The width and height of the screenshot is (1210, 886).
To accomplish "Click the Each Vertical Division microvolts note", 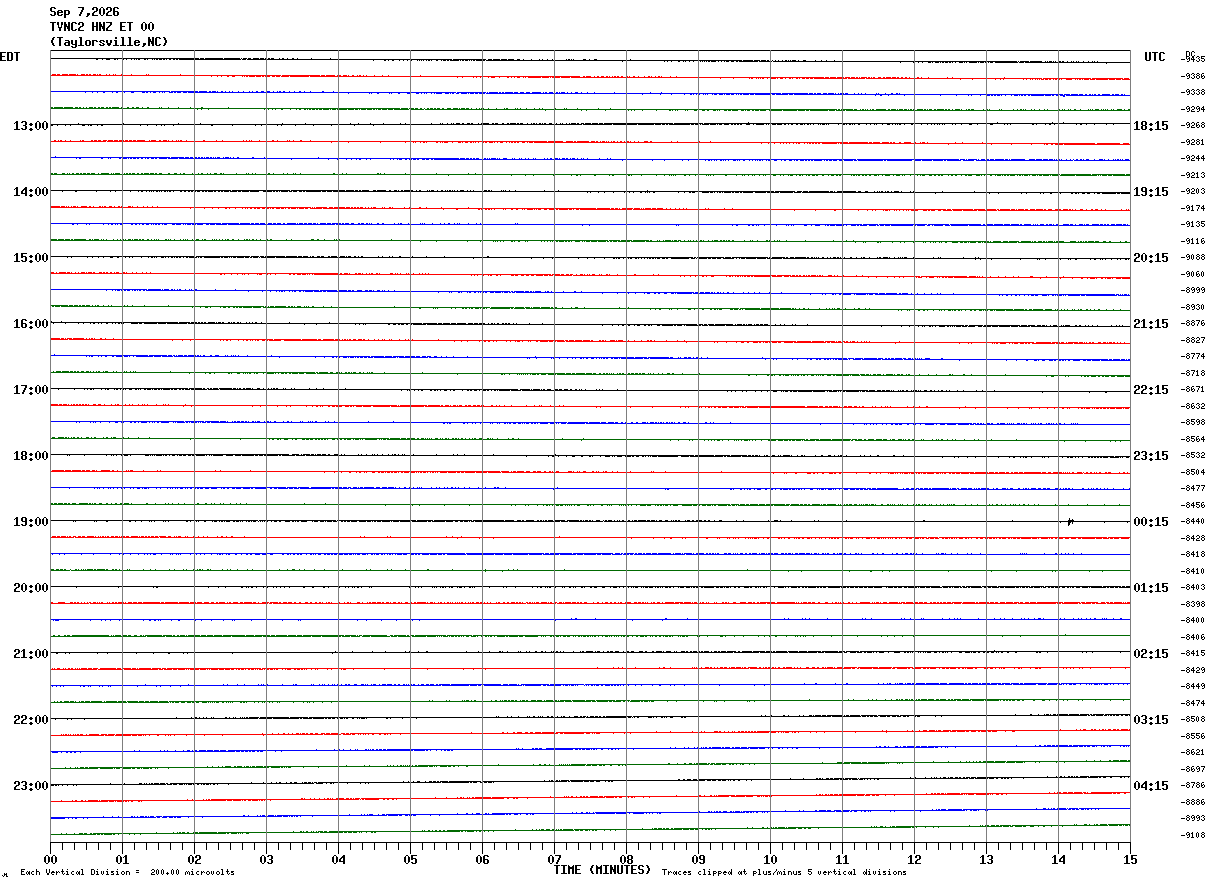I will [x=127, y=873].
